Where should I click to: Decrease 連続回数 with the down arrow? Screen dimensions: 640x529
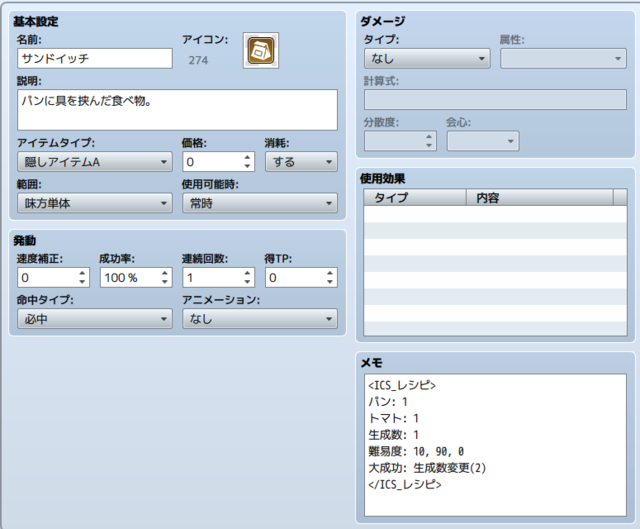click(x=247, y=282)
